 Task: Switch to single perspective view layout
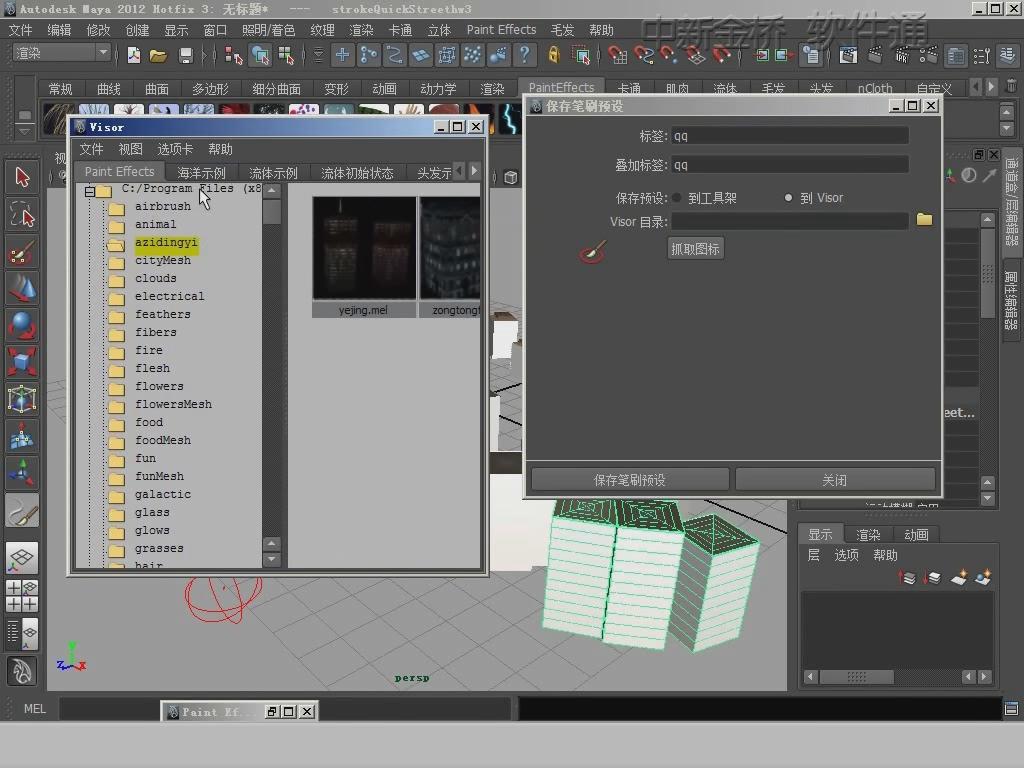22,558
